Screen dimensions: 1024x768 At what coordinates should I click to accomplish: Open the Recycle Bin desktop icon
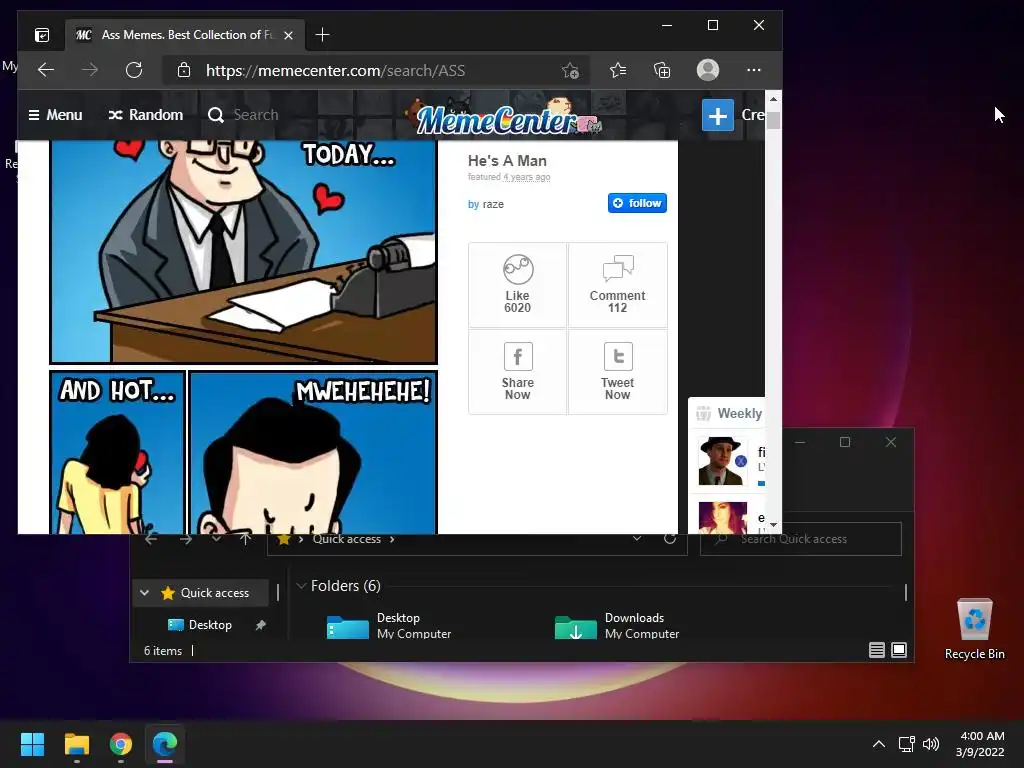(x=974, y=629)
